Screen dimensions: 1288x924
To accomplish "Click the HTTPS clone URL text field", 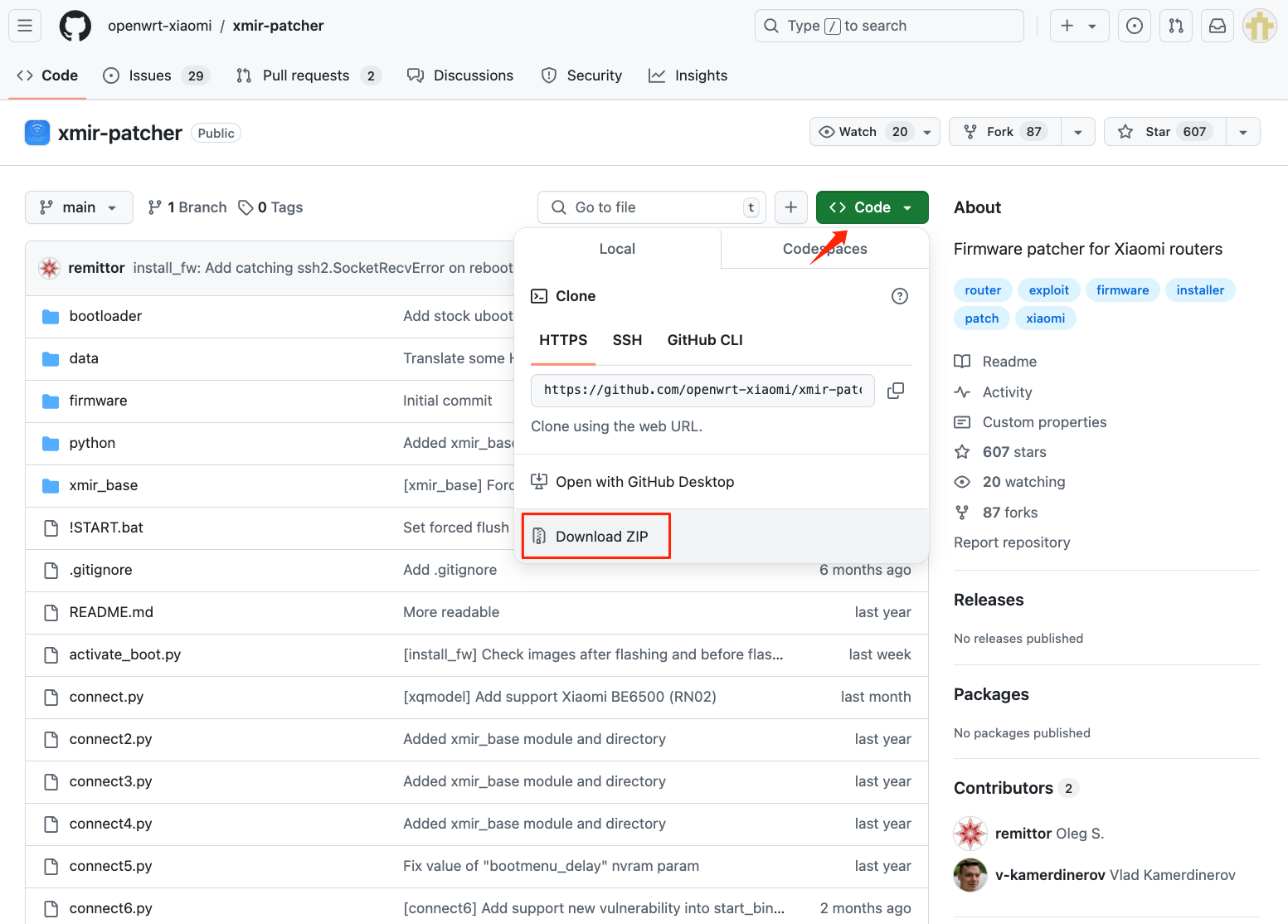I will [x=702, y=390].
